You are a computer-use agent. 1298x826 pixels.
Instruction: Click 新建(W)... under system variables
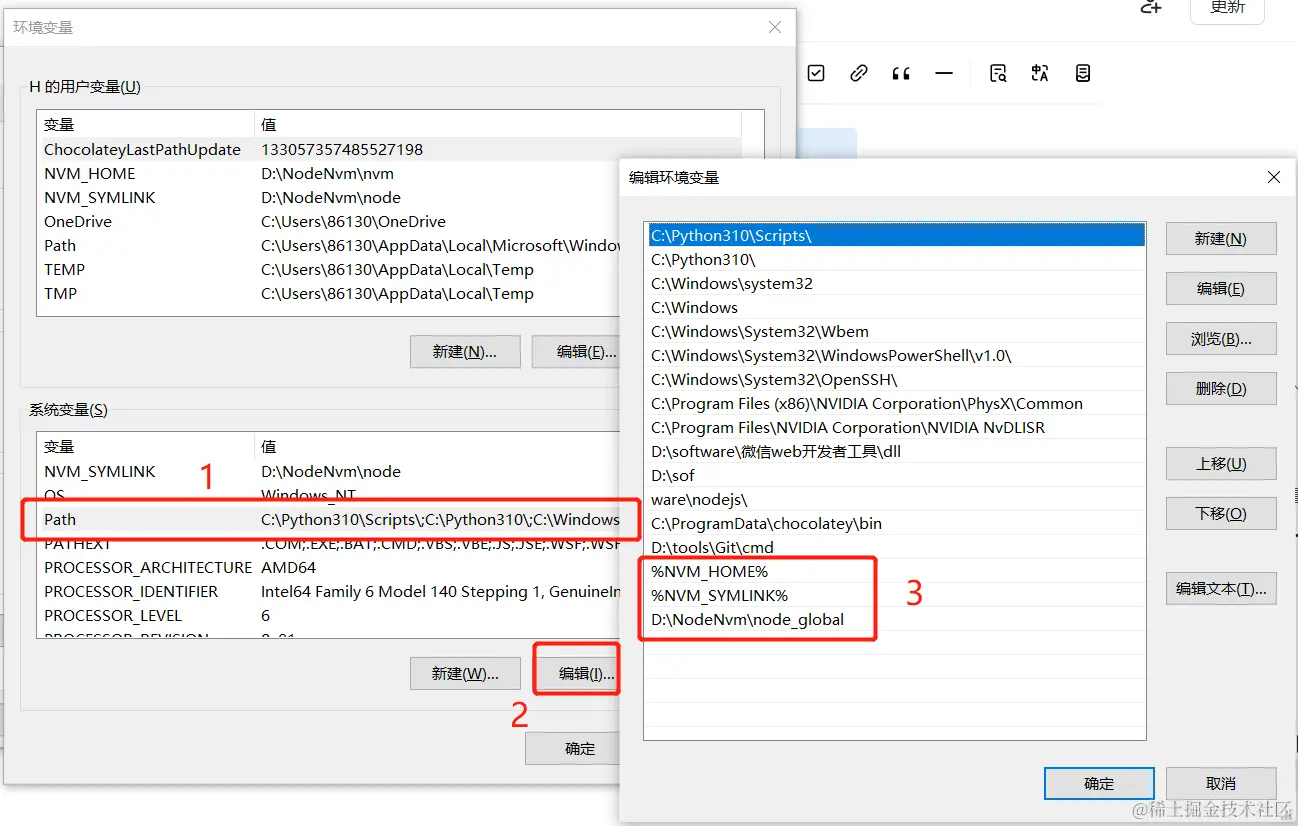tap(465, 673)
